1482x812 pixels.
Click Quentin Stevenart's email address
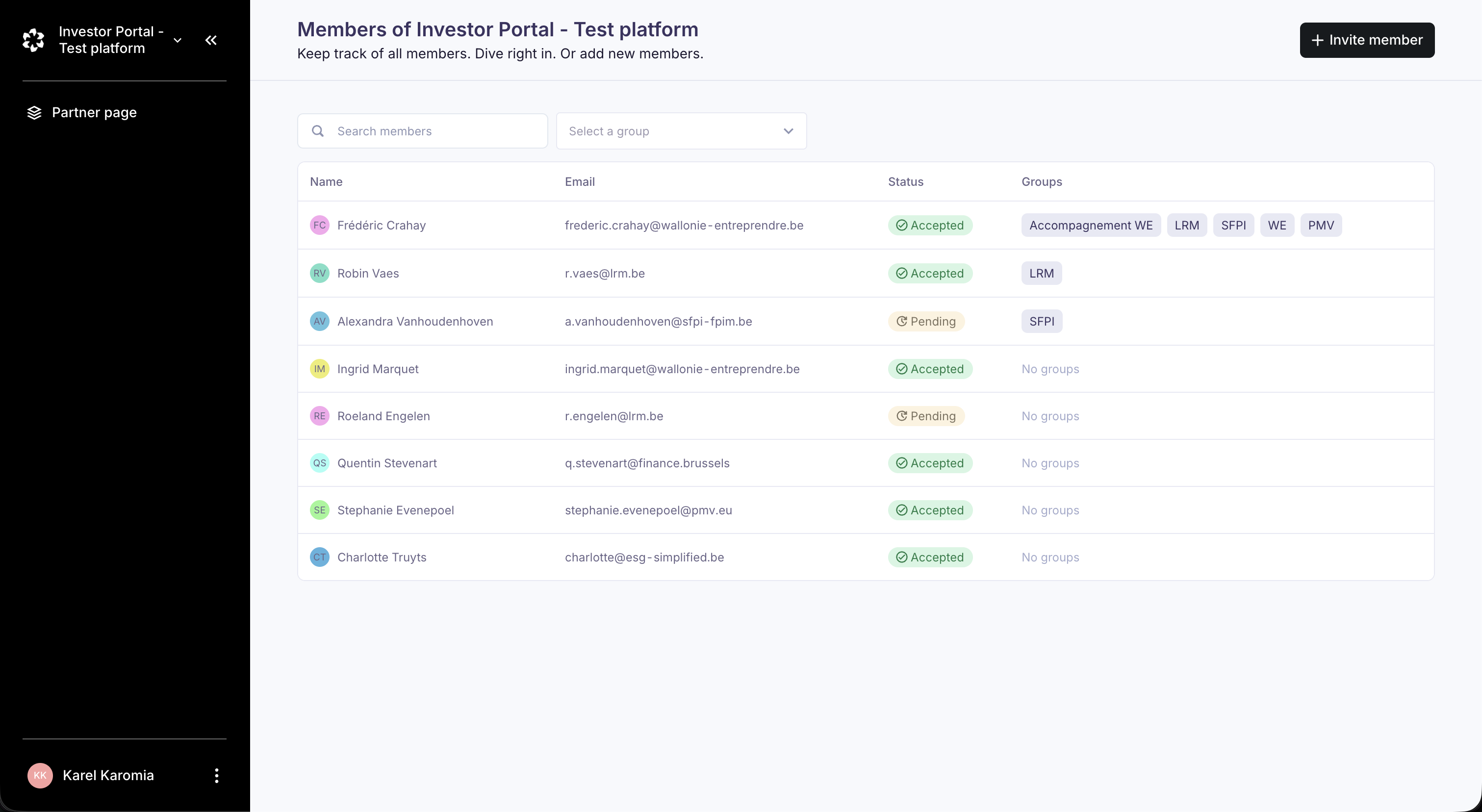click(647, 463)
